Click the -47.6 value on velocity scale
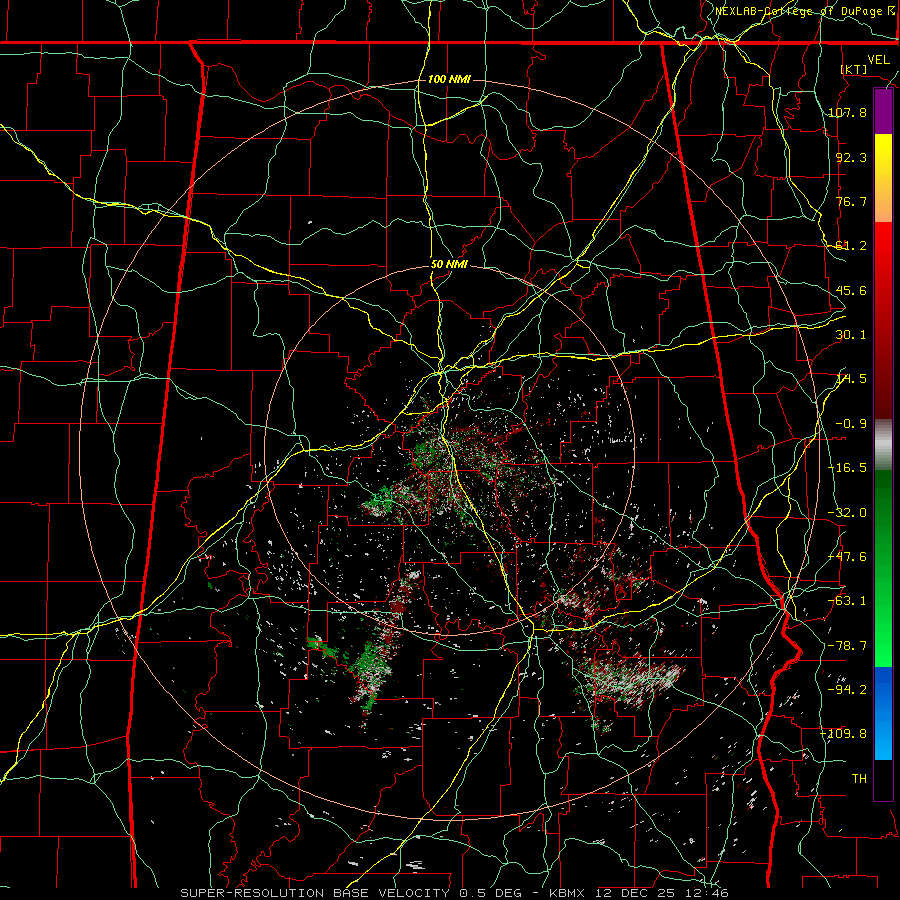Viewport: 900px width, 900px height. [x=847, y=557]
